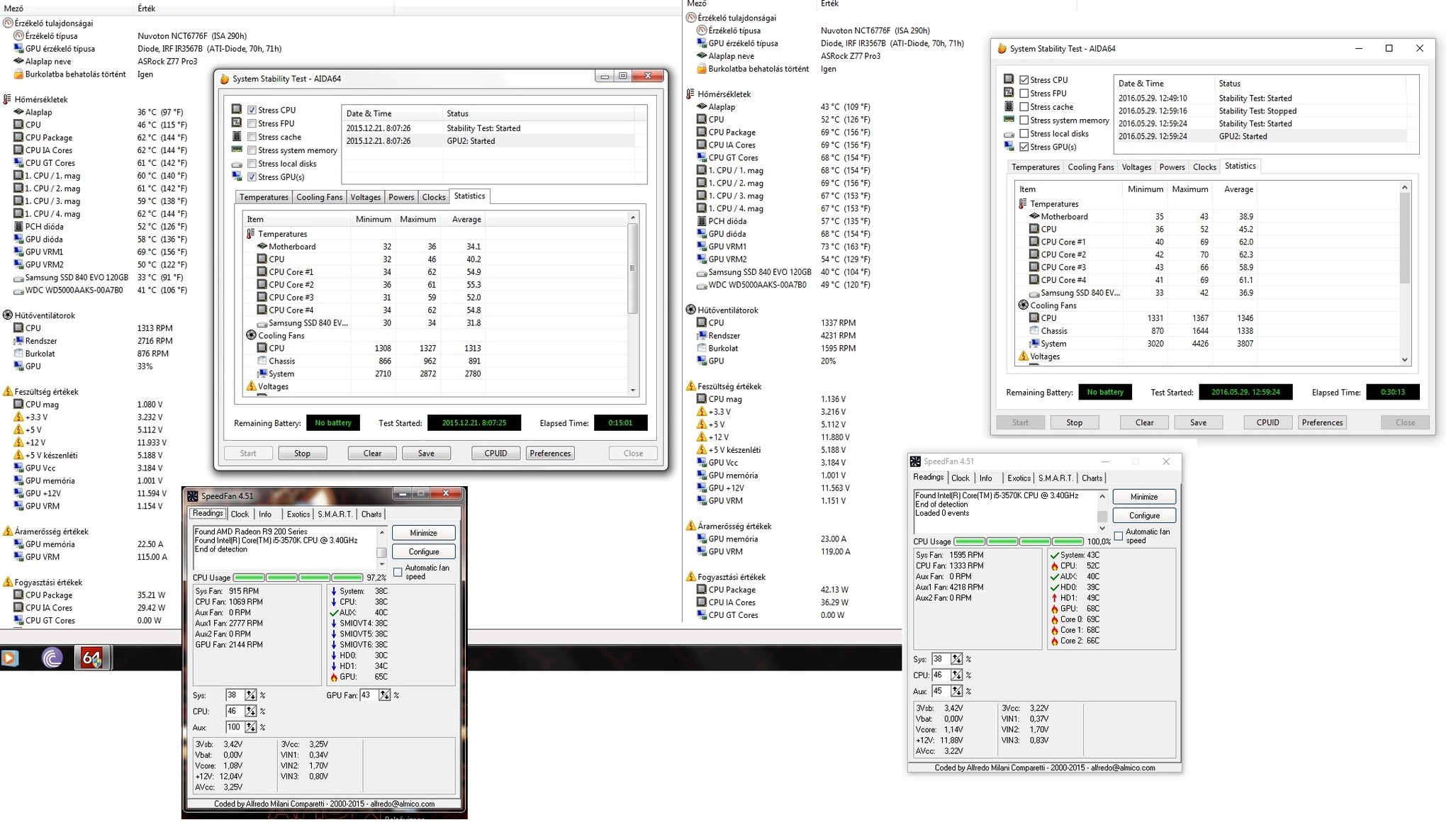The image size is (1456, 832).
Task: Launch Windows Media Player from the taskbar
Action: coord(9,658)
